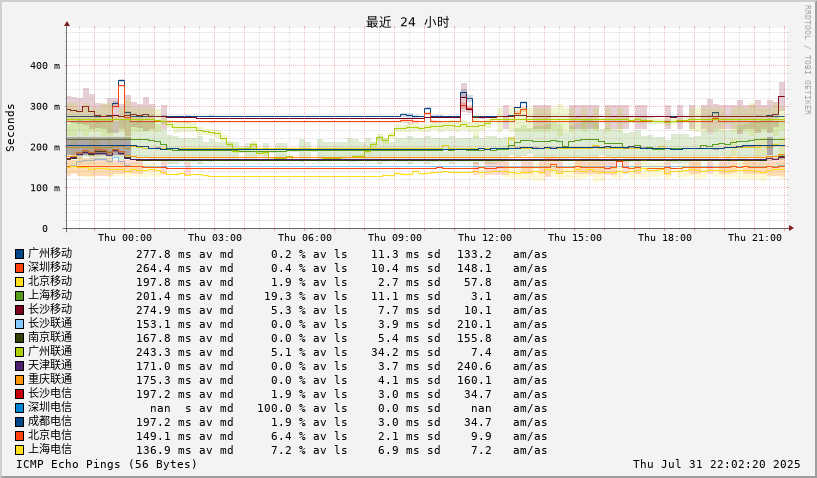This screenshot has height=478, width=817.
Task: Click the Thu 18:00 time axis label
Action: point(665,238)
